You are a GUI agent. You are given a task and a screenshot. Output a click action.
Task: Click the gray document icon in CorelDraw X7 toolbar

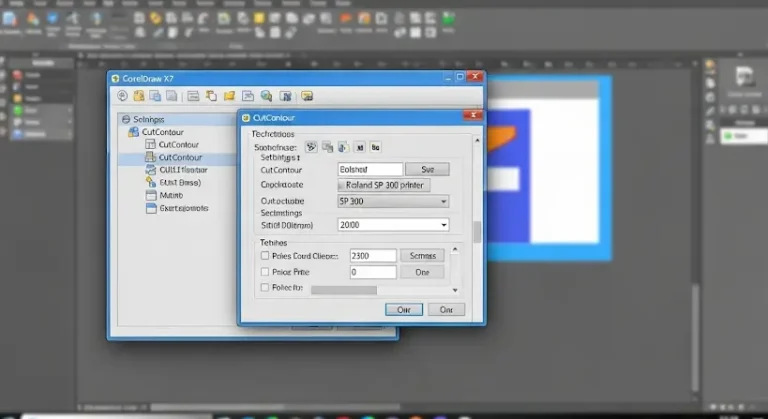click(171, 96)
